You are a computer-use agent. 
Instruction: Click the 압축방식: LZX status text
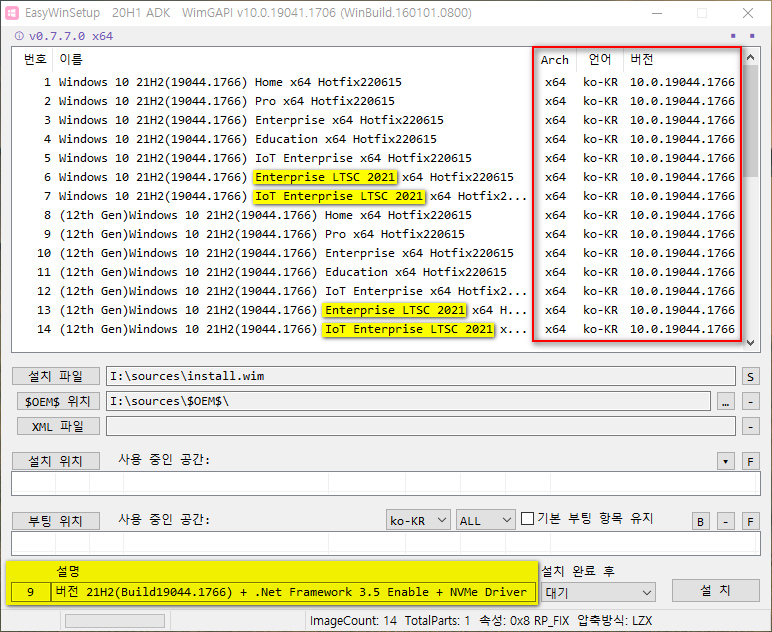point(614,621)
